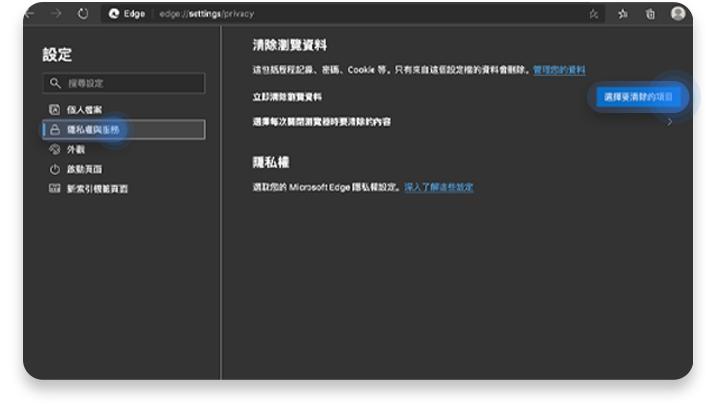
Task: Focus the 搜尋設定 search box
Action: [124, 83]
